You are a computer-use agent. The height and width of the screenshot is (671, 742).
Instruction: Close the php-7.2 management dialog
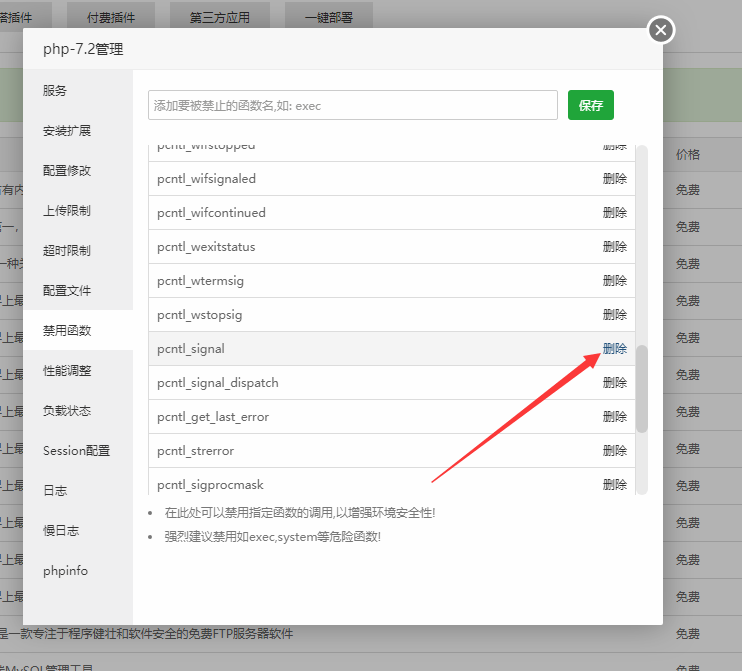tap(661, 30)
